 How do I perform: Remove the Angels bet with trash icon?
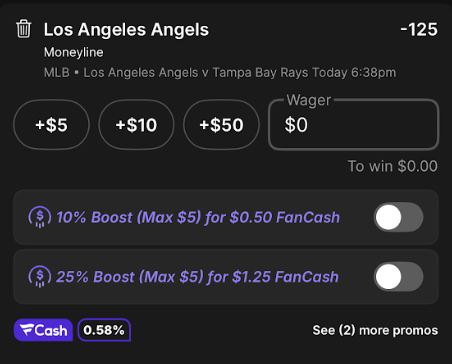(24, 29)
